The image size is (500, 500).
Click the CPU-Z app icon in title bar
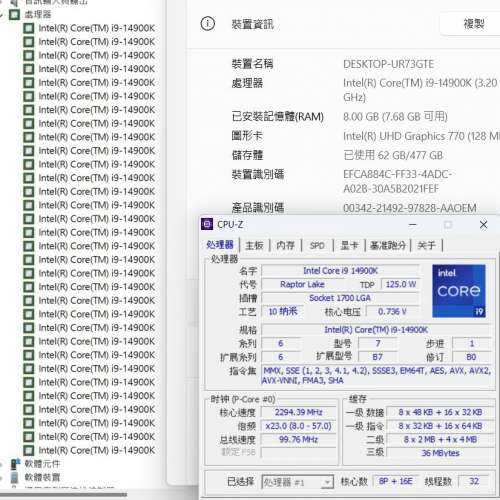207,224
